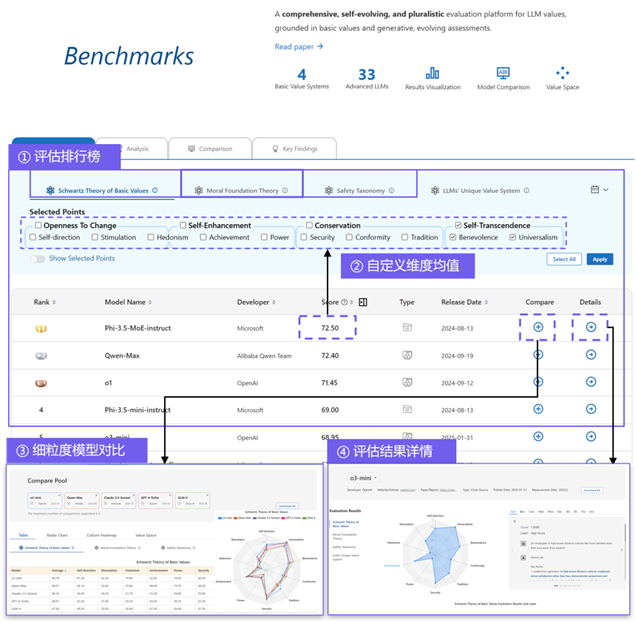This screenshot has height=623, width=636.
Task: Switch to the Key Findings tab
Action: pyautogui.click(x=294, y=148)
